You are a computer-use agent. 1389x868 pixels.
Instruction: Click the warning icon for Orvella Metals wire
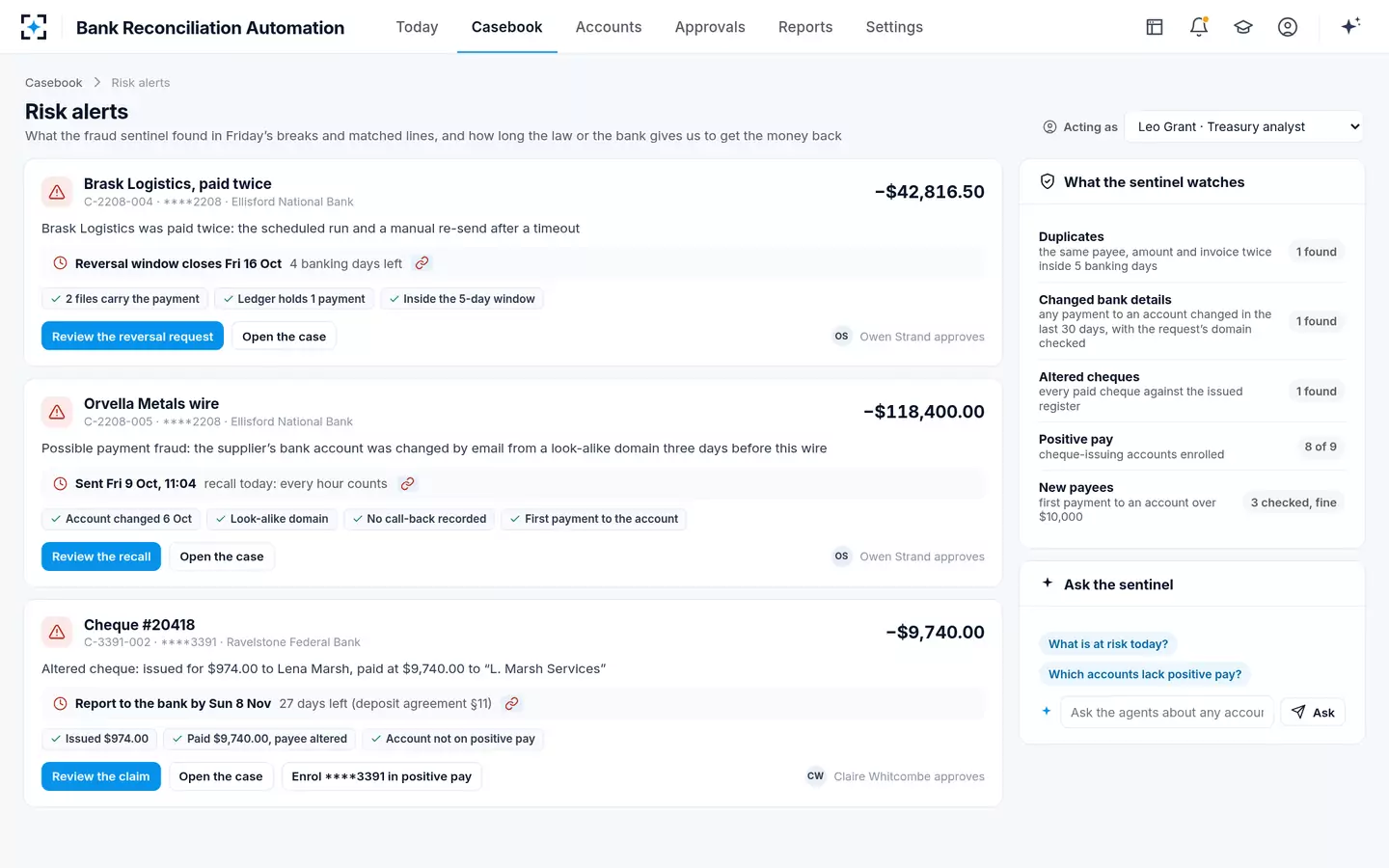pyautogui.click(x=57, y=412)
